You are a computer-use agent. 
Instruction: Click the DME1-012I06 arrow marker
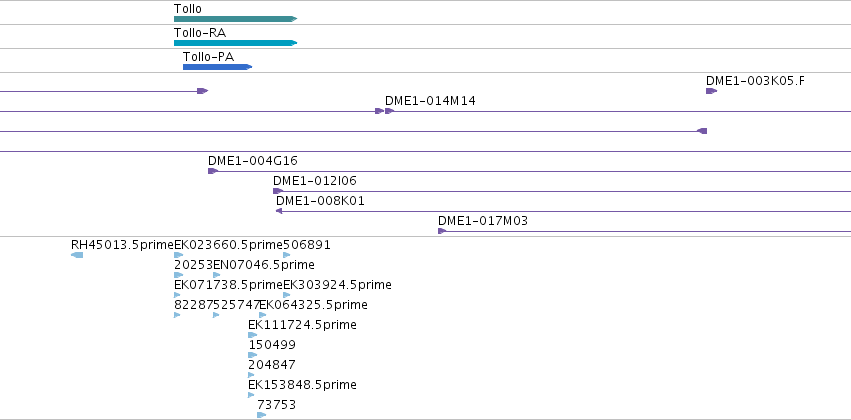[x=278, y=191]
